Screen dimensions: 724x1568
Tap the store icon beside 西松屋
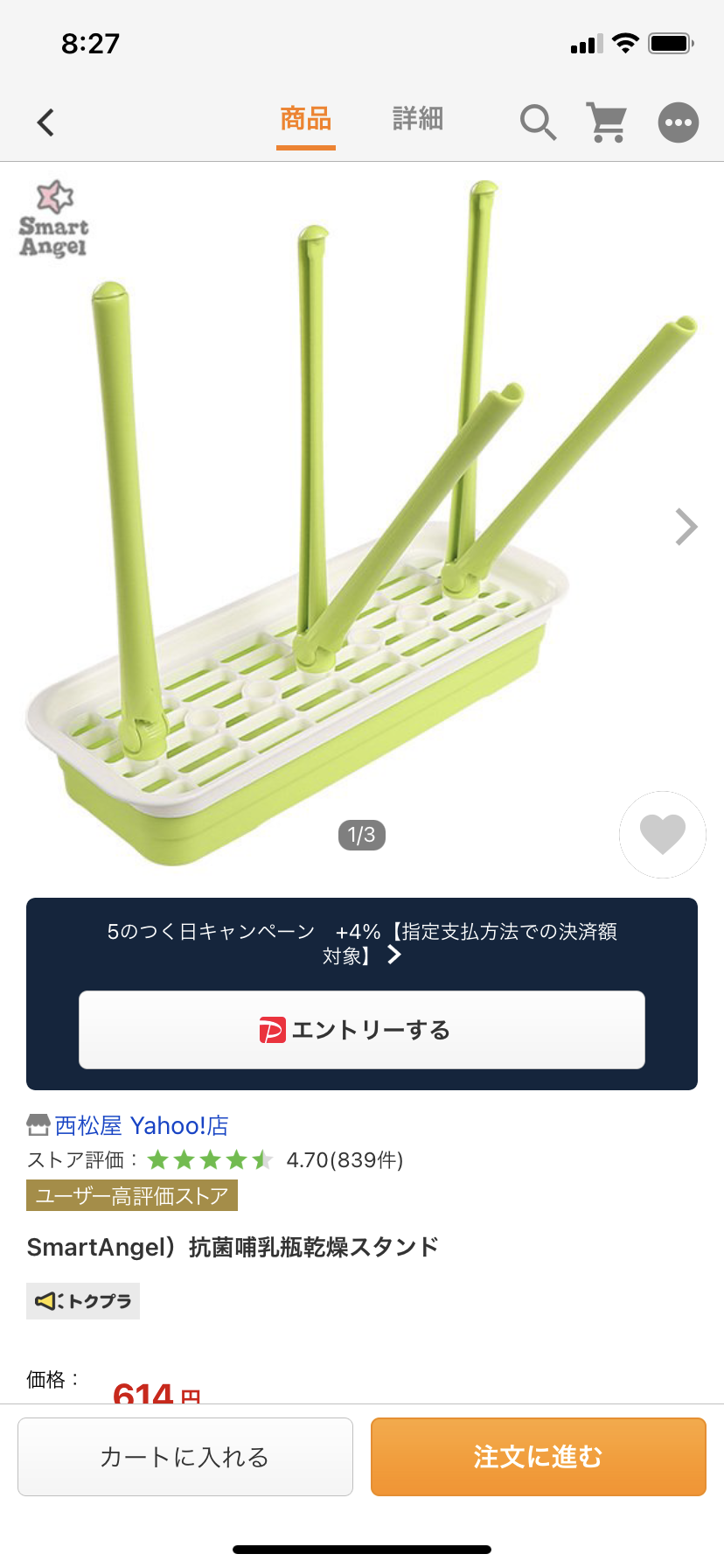click(x=38, y=1124)
